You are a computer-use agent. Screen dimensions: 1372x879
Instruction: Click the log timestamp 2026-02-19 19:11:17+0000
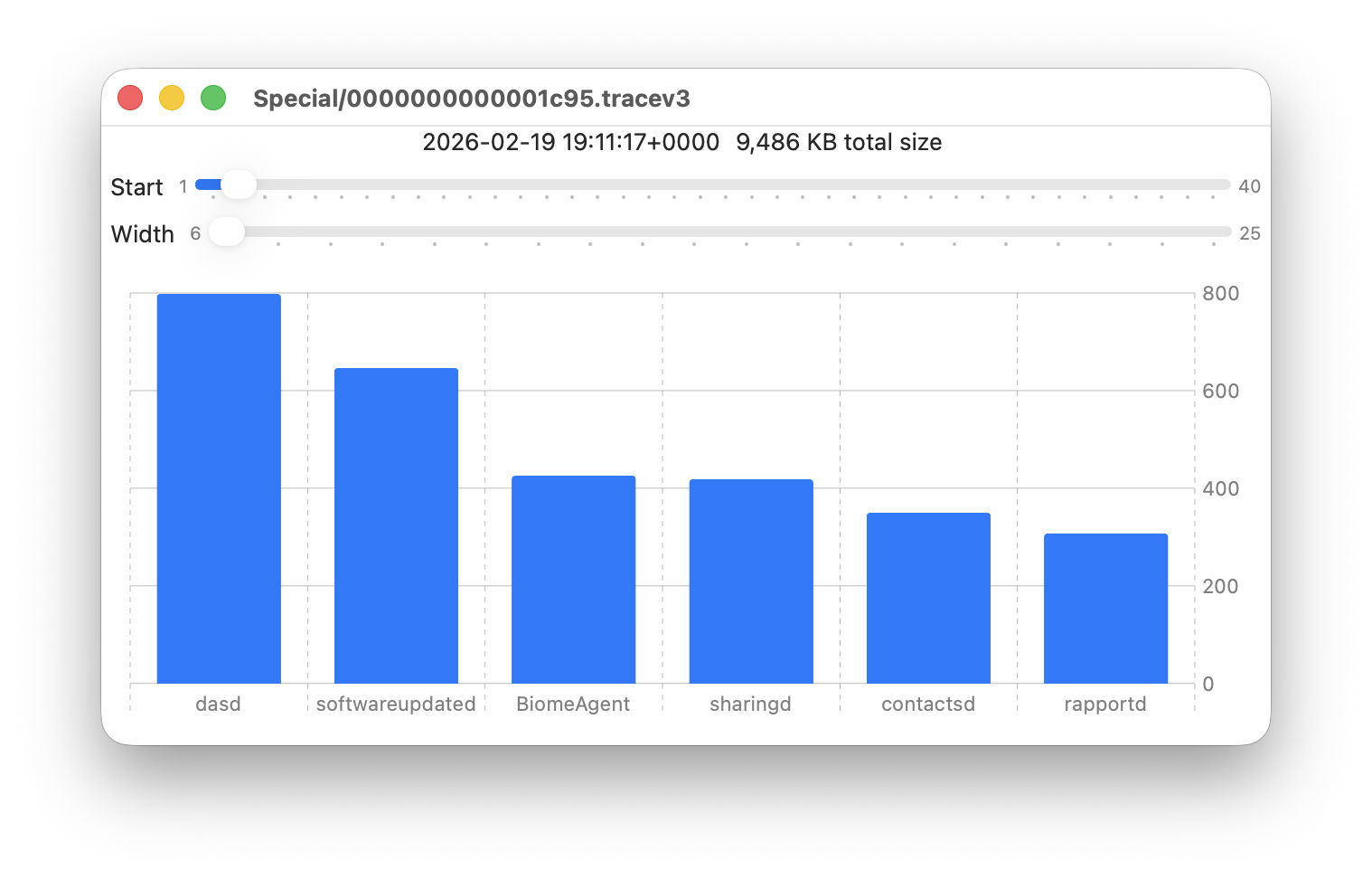(570, 142)
